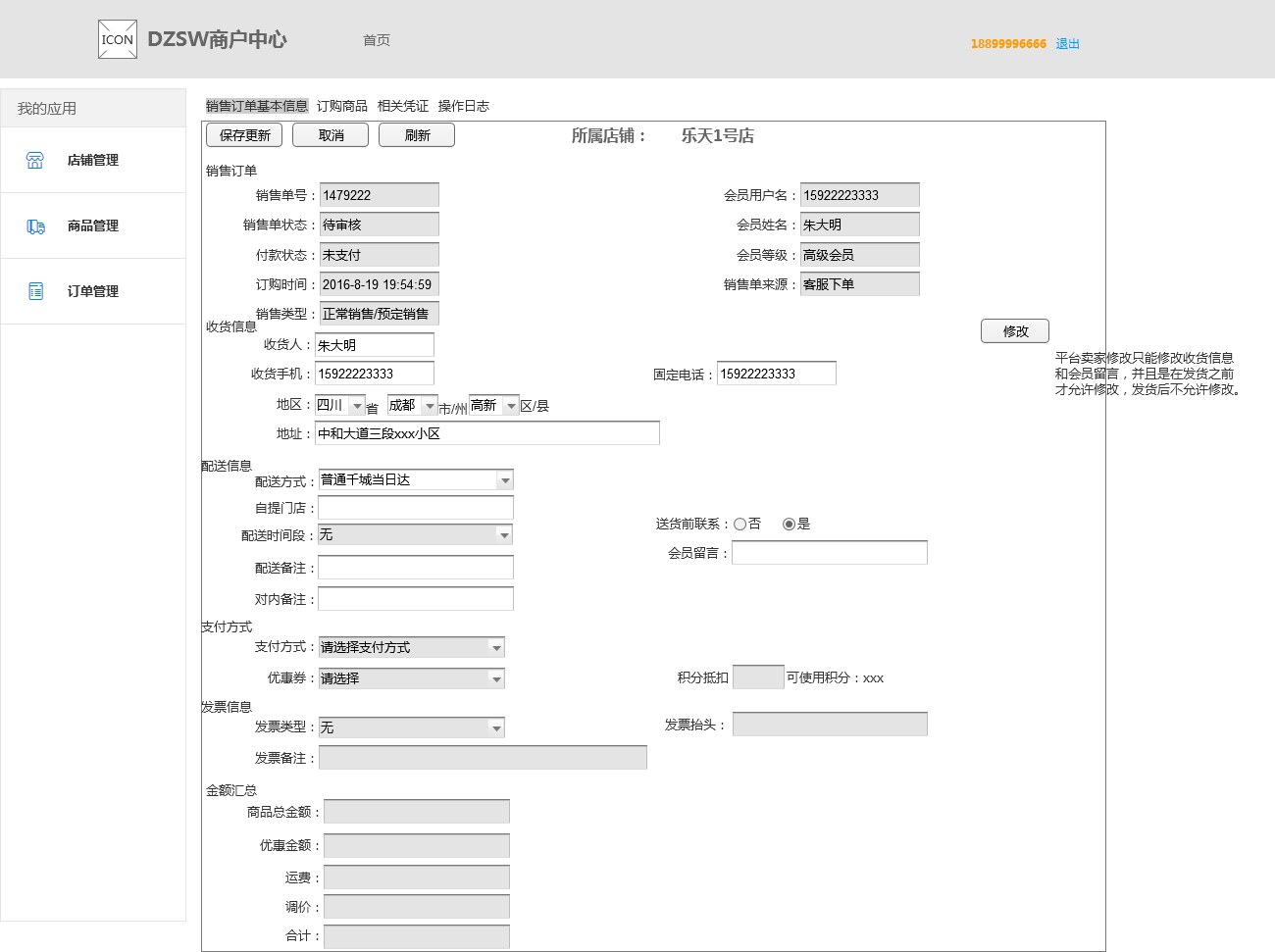Image resolution: width=1275 pixels, height=952 pixels.
Task: Open 商品管理 in sidebar
Action: coord(93,225)
